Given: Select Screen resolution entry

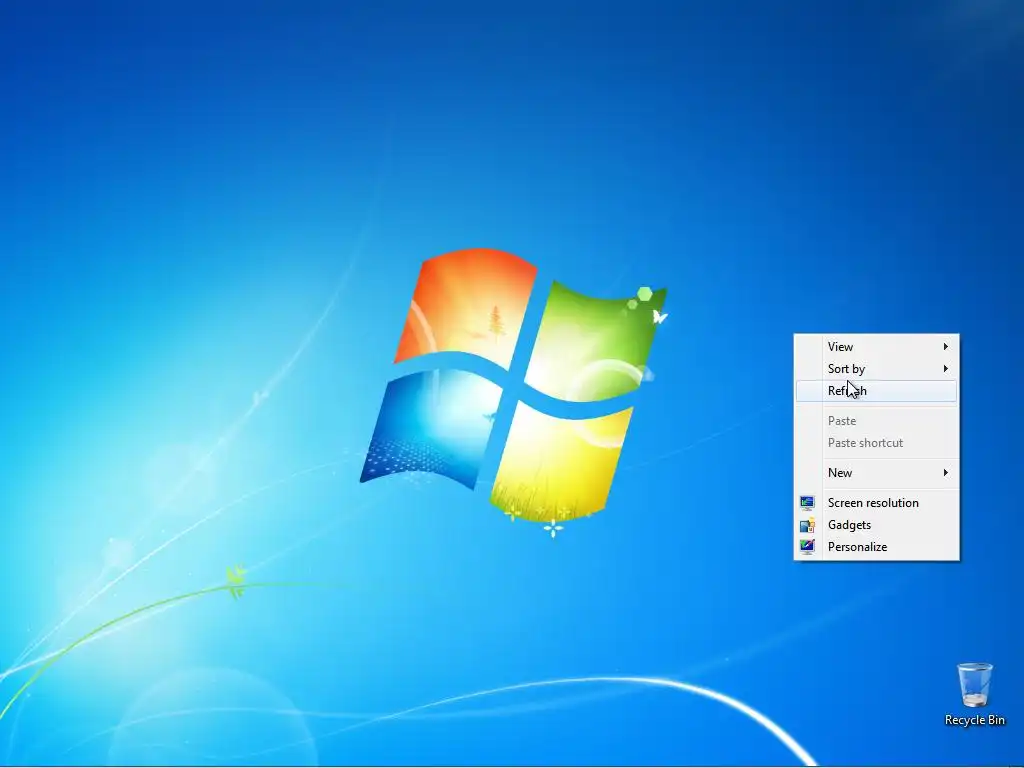Looking at the screenshot, I should coord(876,503).
